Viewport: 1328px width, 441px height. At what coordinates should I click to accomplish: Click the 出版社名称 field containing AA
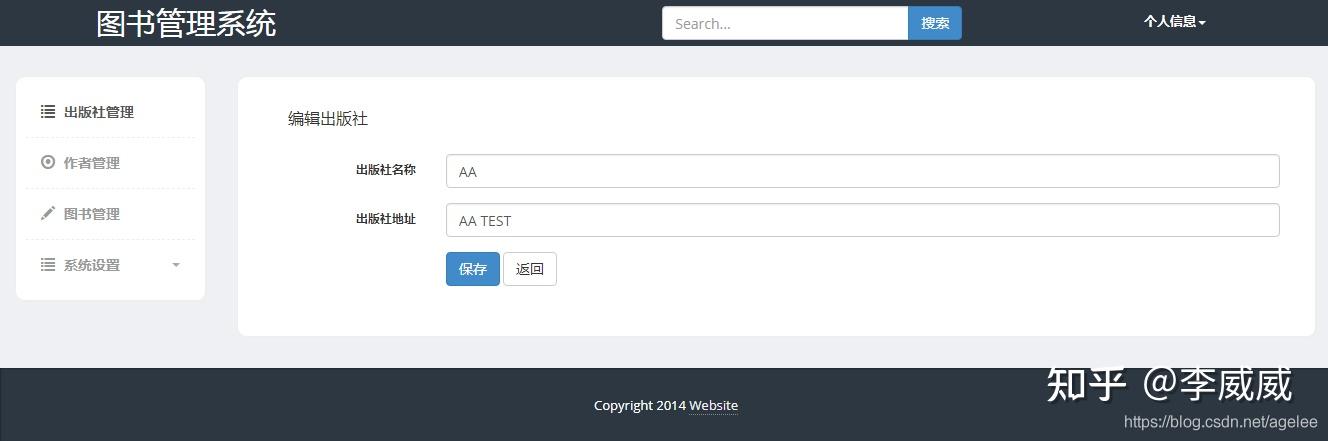pyautogui.click(x=862, y=171)
